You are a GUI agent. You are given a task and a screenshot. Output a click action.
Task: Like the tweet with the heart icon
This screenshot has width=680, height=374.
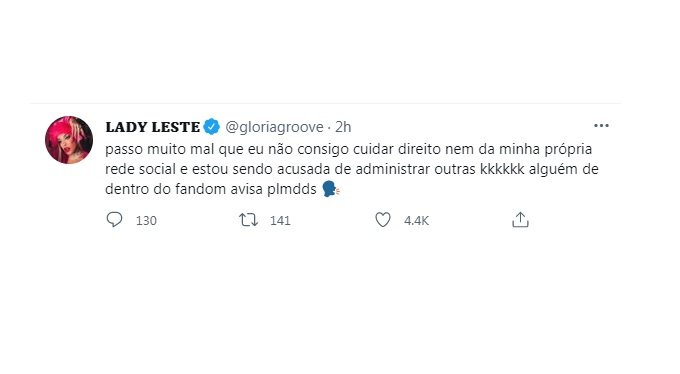tap(383, 220)
